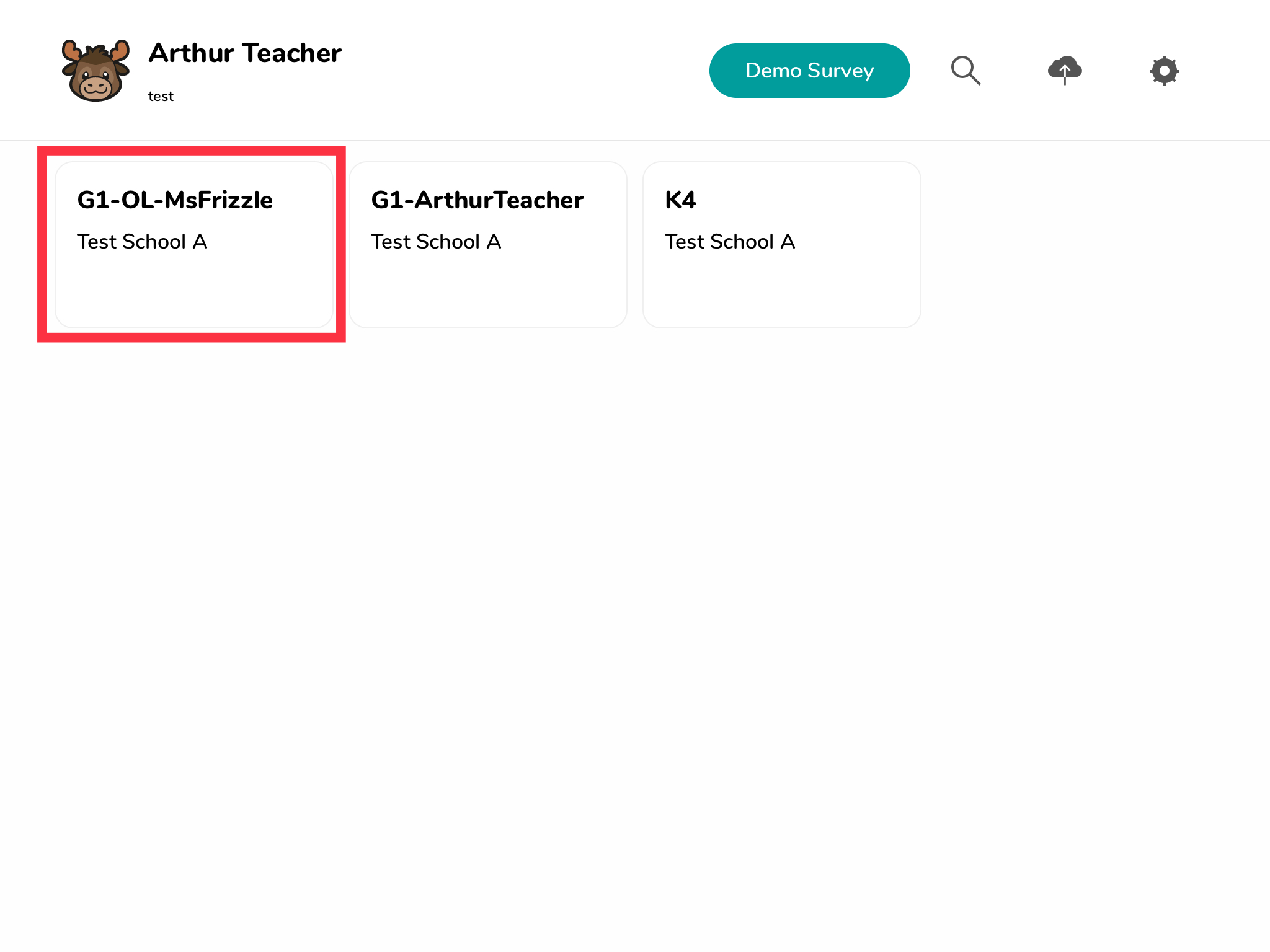Click the Arthur Teacher name heading
Viewport: 1270px width, 952px height.
pyautogui.click(x=245, y=53)
